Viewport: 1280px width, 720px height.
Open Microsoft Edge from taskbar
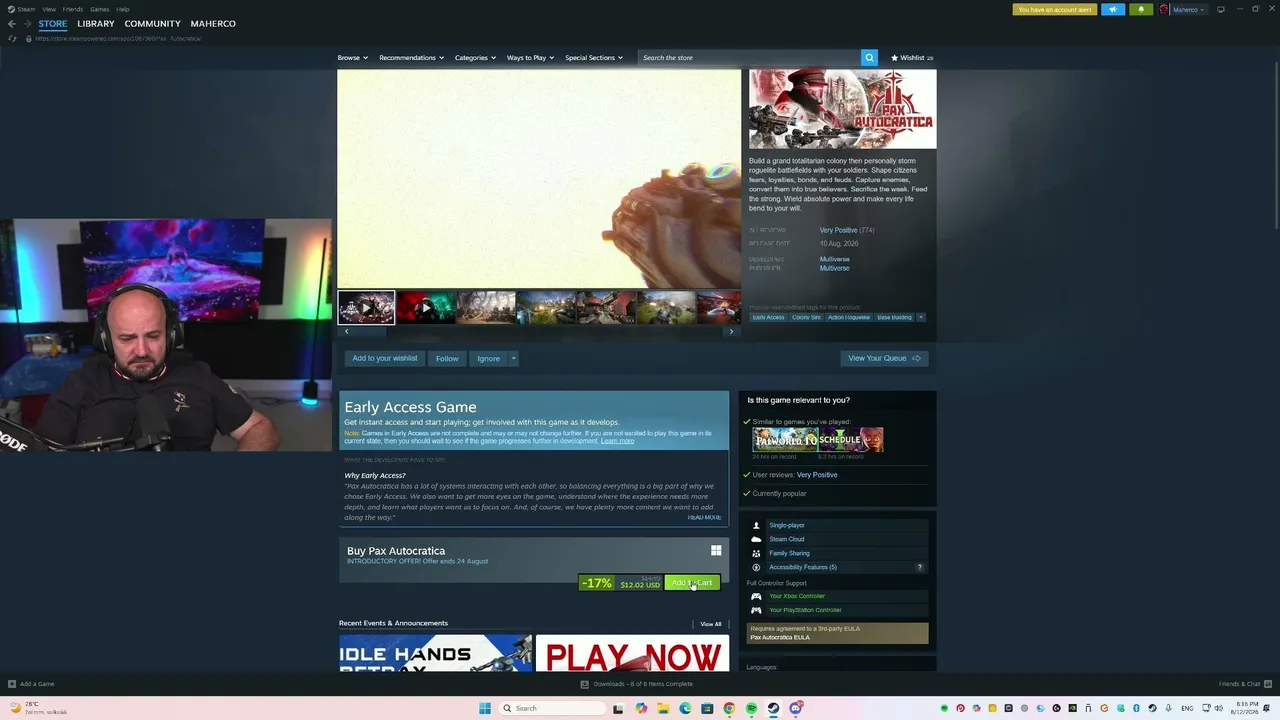[685, 708]
